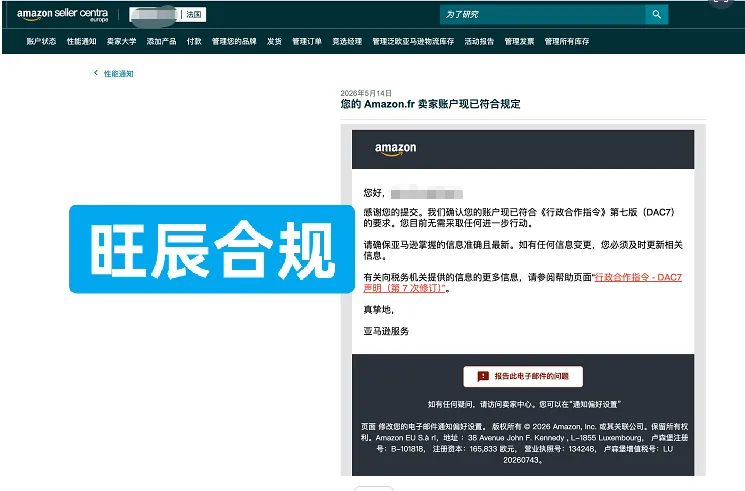Screen dimensions: 745x491
Task: Open the 账户状态 menu
Action: (41, 41)
